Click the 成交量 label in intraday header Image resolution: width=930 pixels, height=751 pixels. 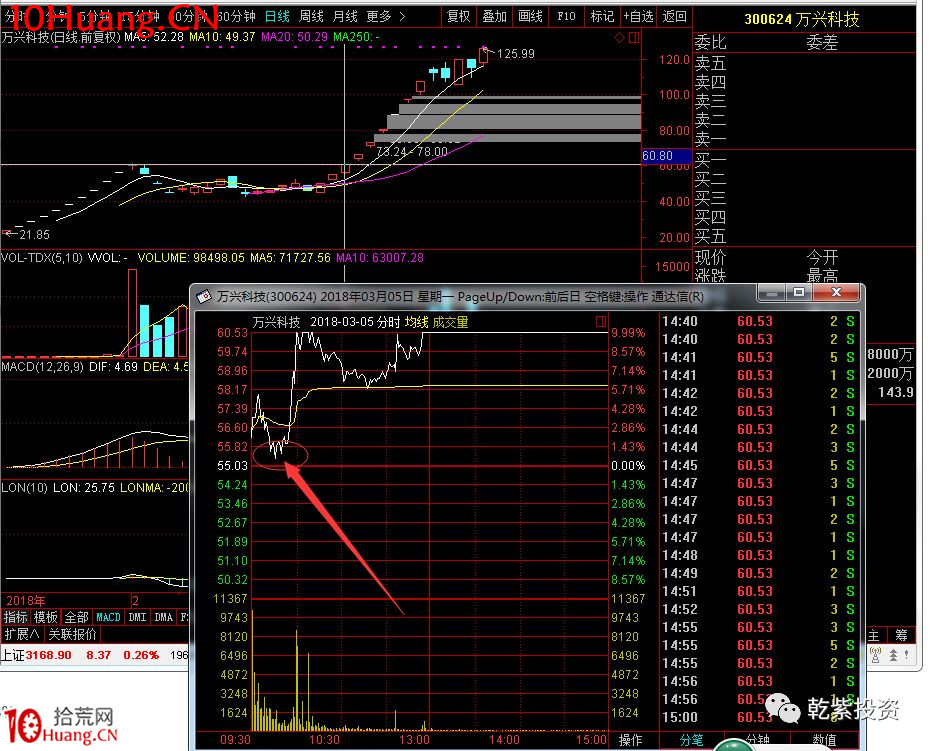(x=450, y=322)
